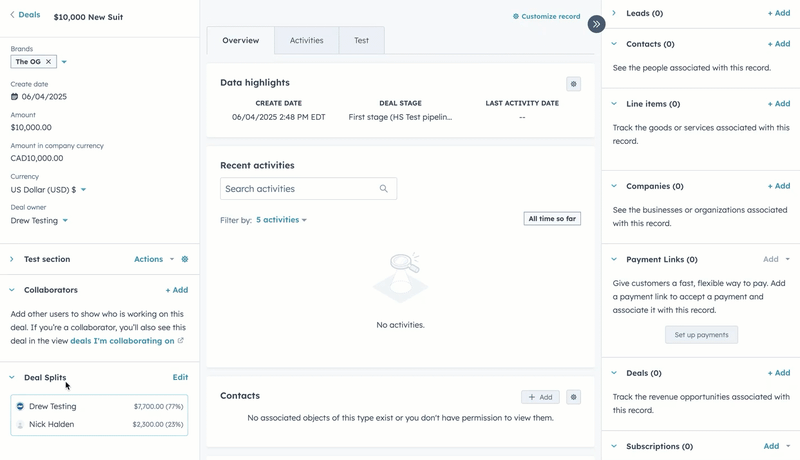Collapse the Payment Links section
800x460 pixels.
(614, 260)
